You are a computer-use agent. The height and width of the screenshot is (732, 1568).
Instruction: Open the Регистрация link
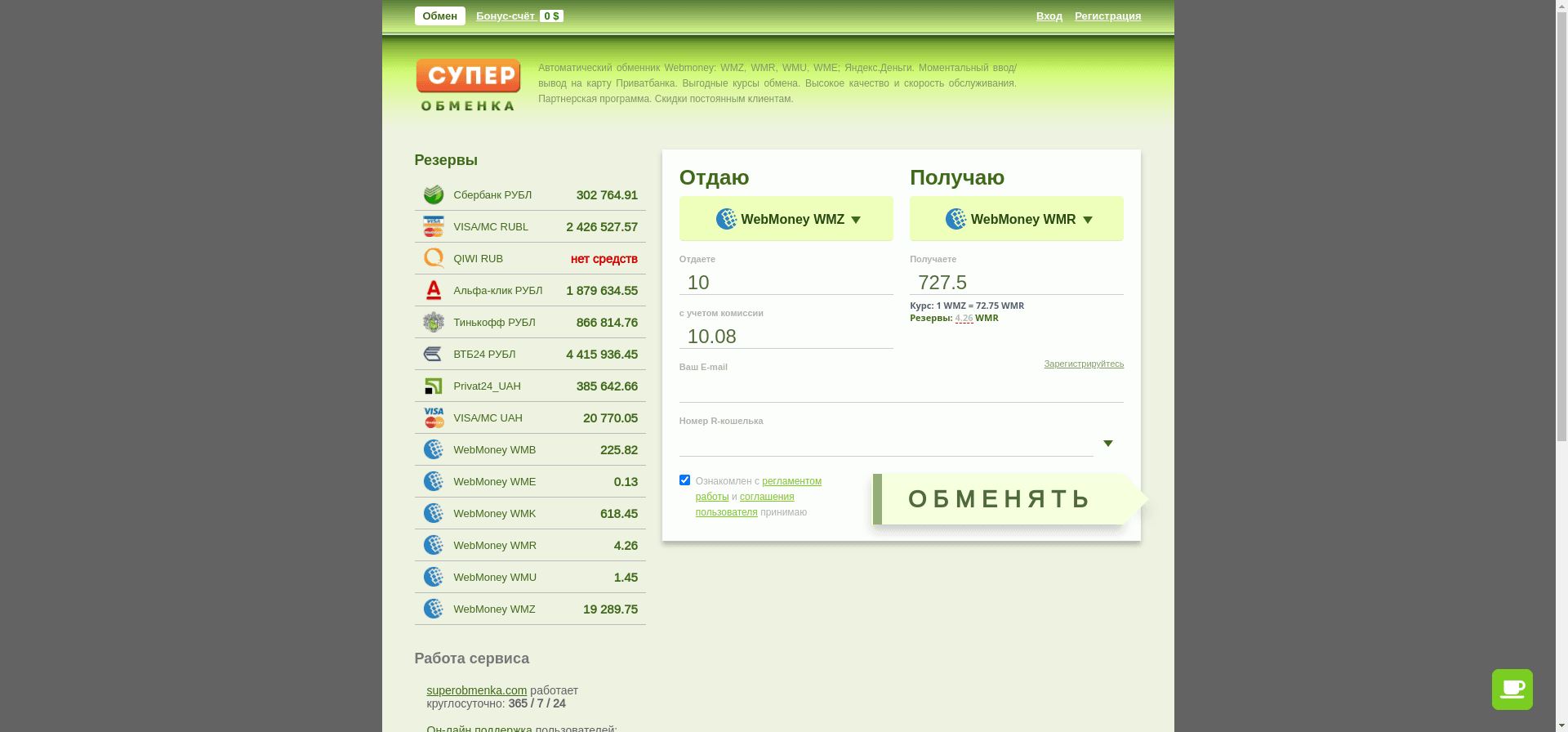tap(1107, 16)
